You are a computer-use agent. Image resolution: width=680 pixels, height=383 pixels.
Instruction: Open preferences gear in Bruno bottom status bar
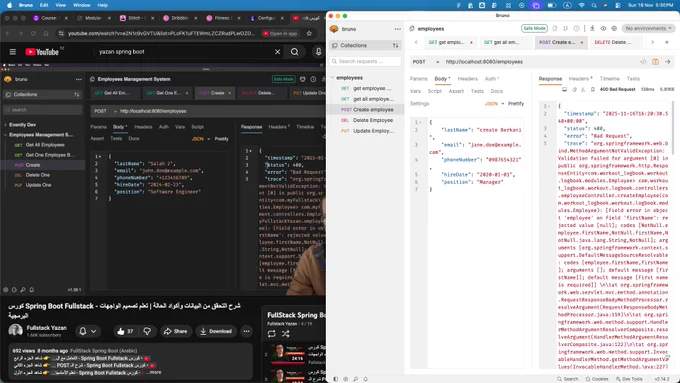pos(346,379)
